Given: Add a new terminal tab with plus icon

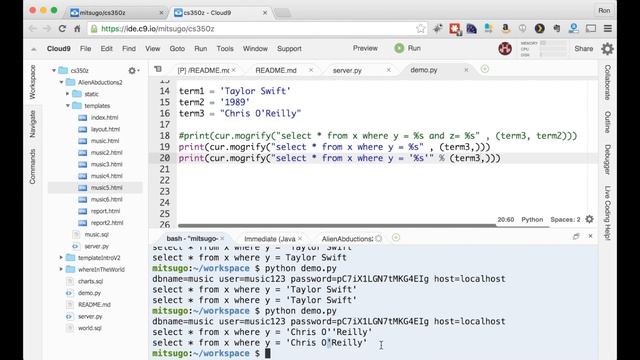Looking at the screenshot, I should (396, 238).
